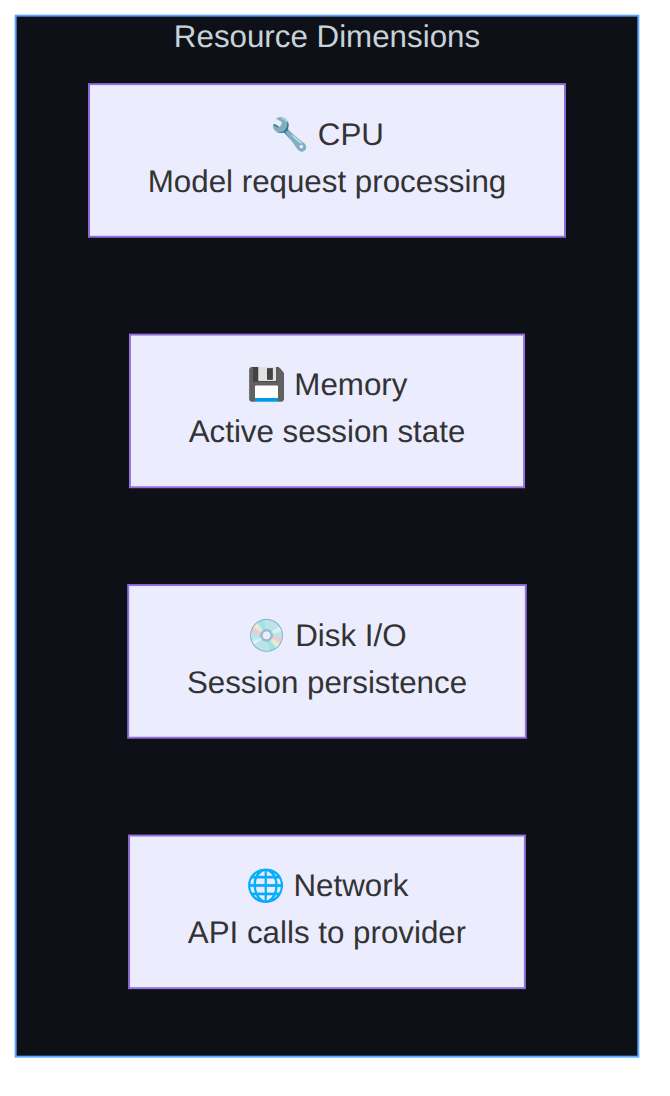Click the wrench icon beside CPU
The image size is (670, 1096).
pos(289,134)
